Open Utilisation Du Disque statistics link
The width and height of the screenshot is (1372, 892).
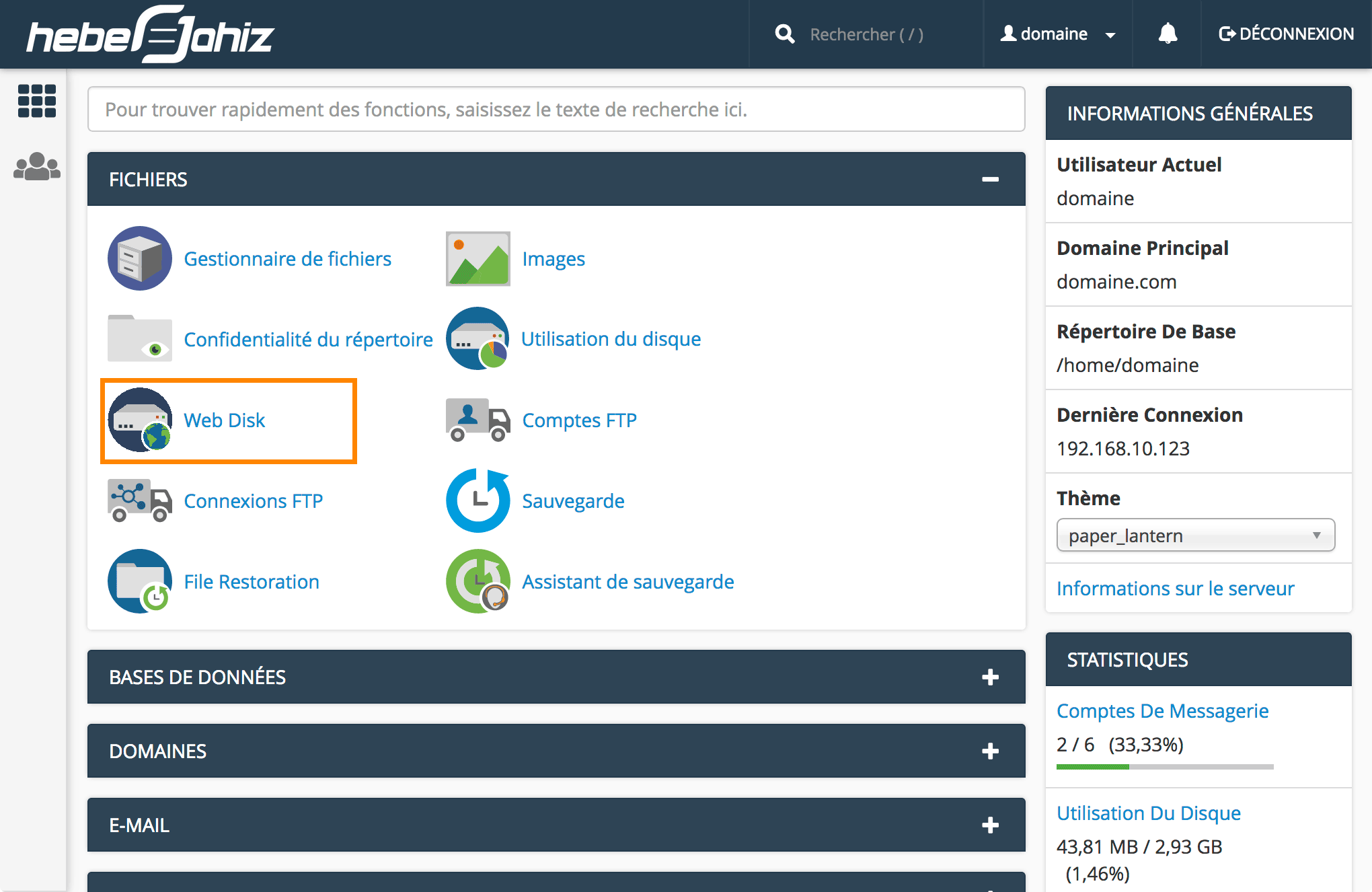click(x=1149, y=813)
